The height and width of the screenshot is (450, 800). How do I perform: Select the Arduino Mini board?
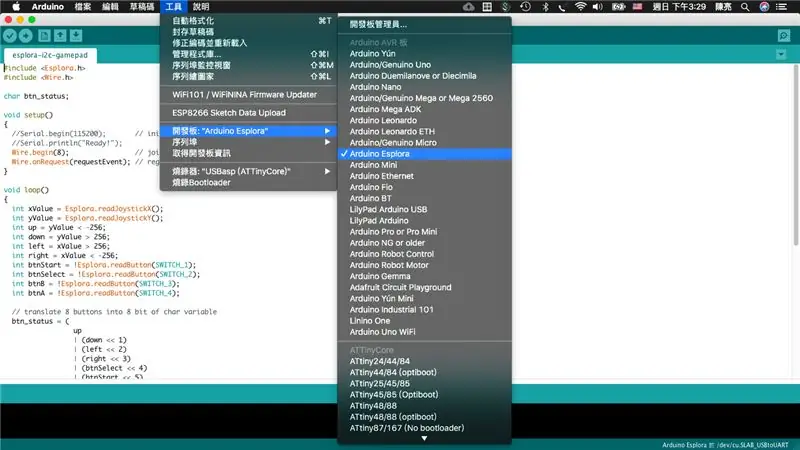pos(424,165)
